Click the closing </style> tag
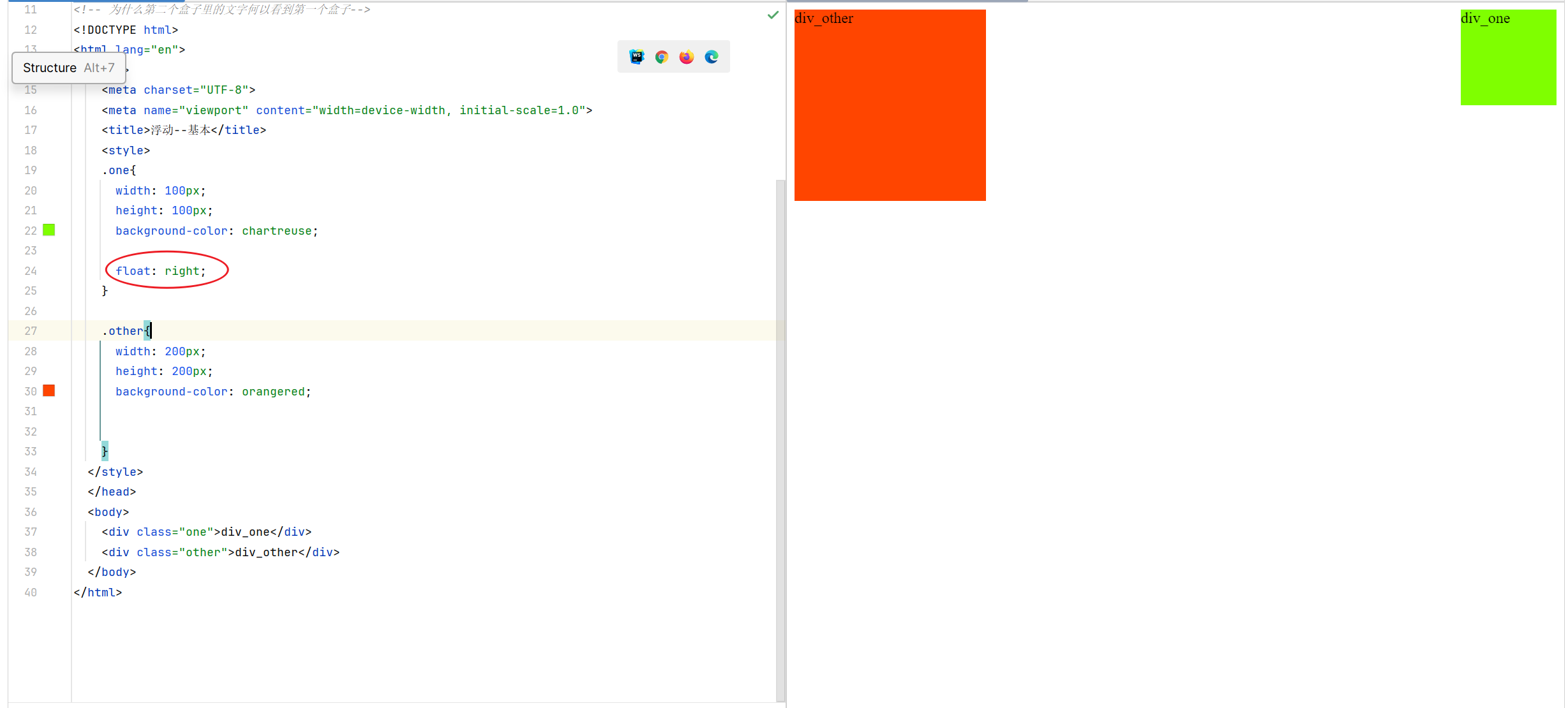Screen dimensions: 1568x708 tap(116, 472)
